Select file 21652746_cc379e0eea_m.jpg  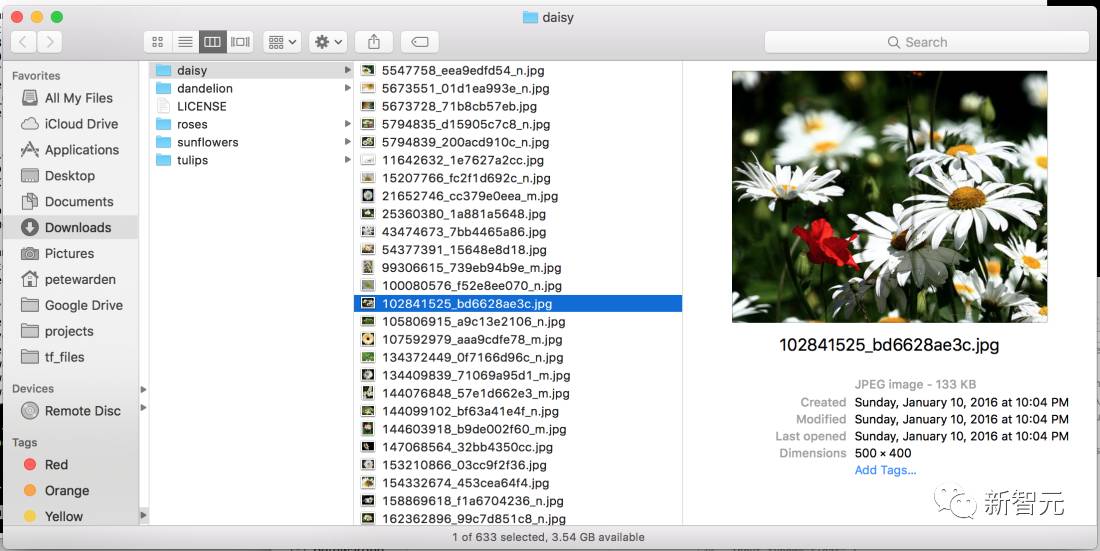[518, 196]
